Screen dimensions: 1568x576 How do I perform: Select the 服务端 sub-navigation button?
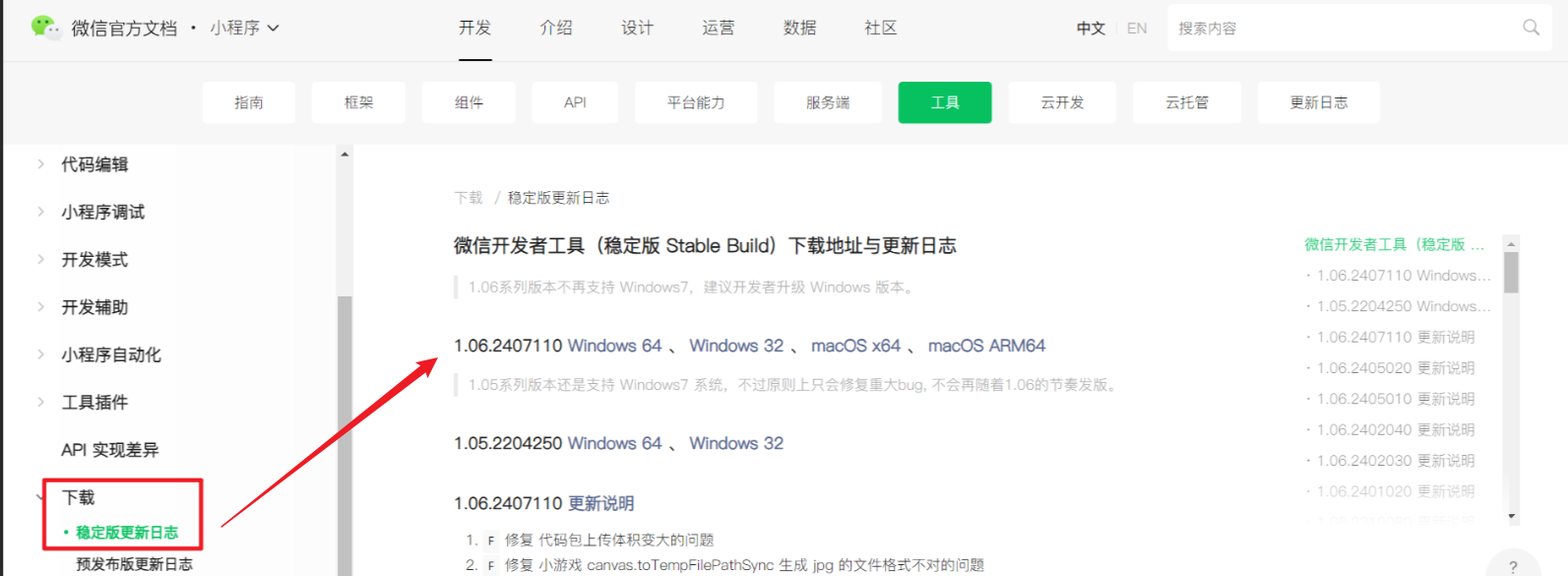[x=828, y=102]
